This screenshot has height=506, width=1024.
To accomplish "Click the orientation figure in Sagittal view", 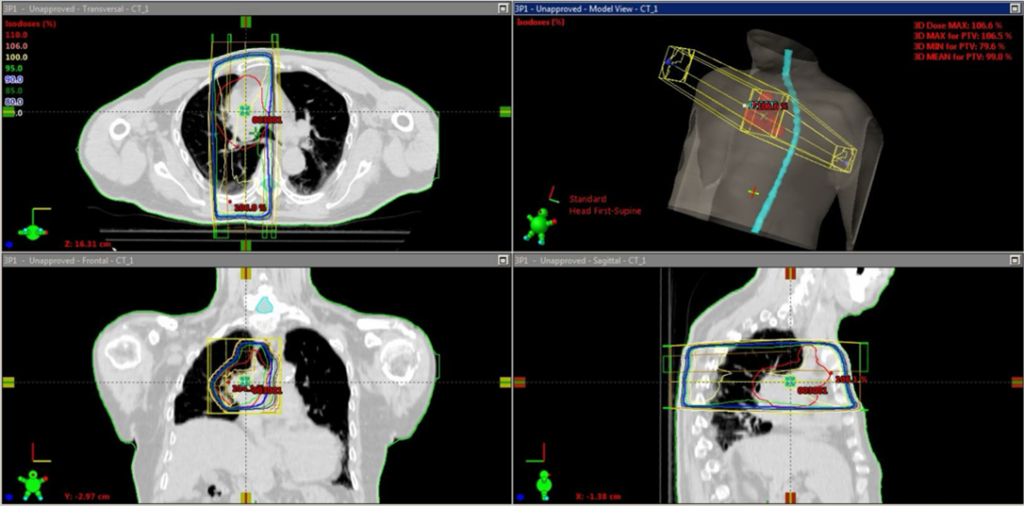I will click(x=544, y=485).
